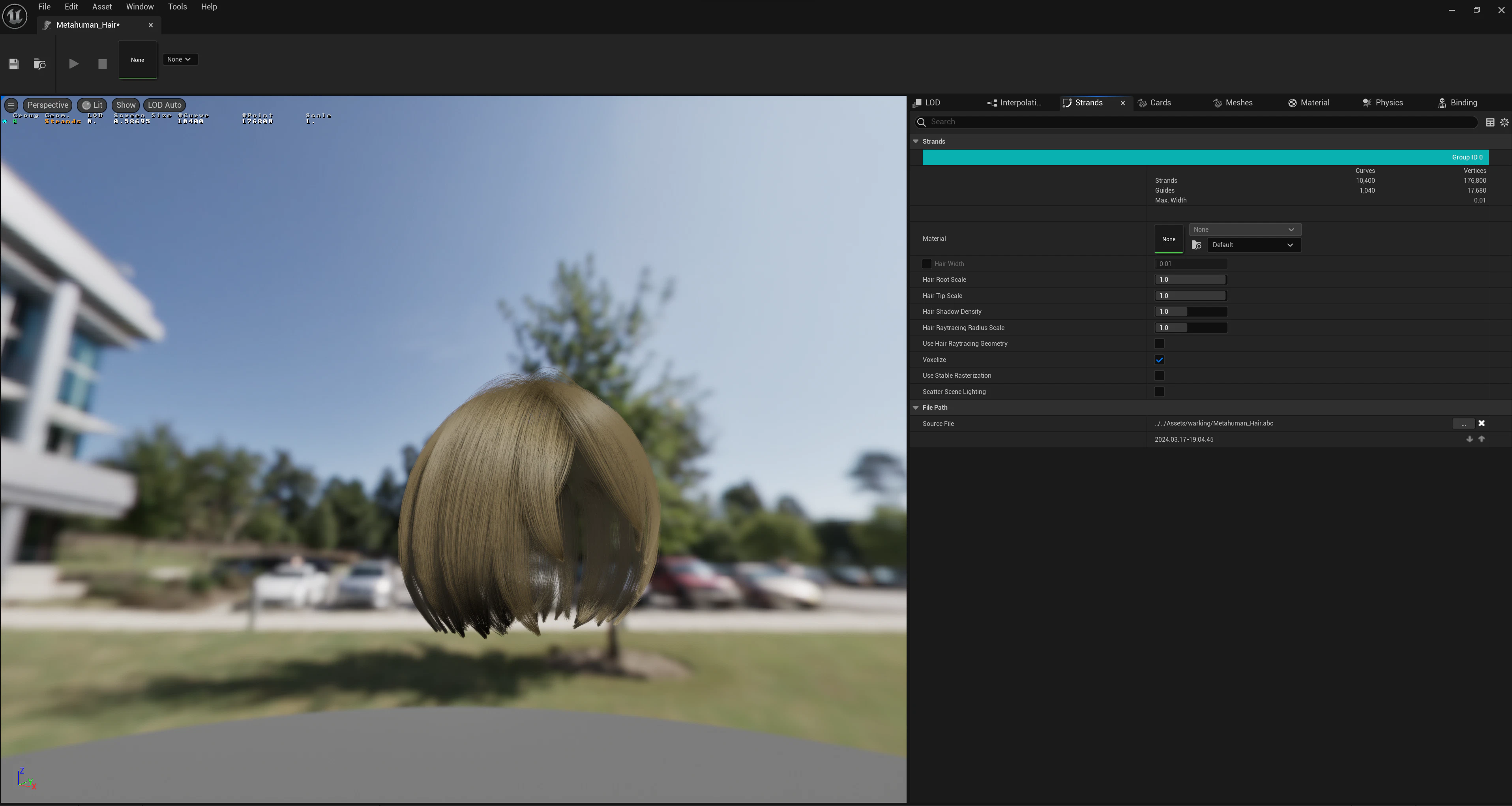Screen dimensions: 1512x806
Task: Enable Use Hair Raytracing Geometry checkbox
Action: pos(1159,343)
